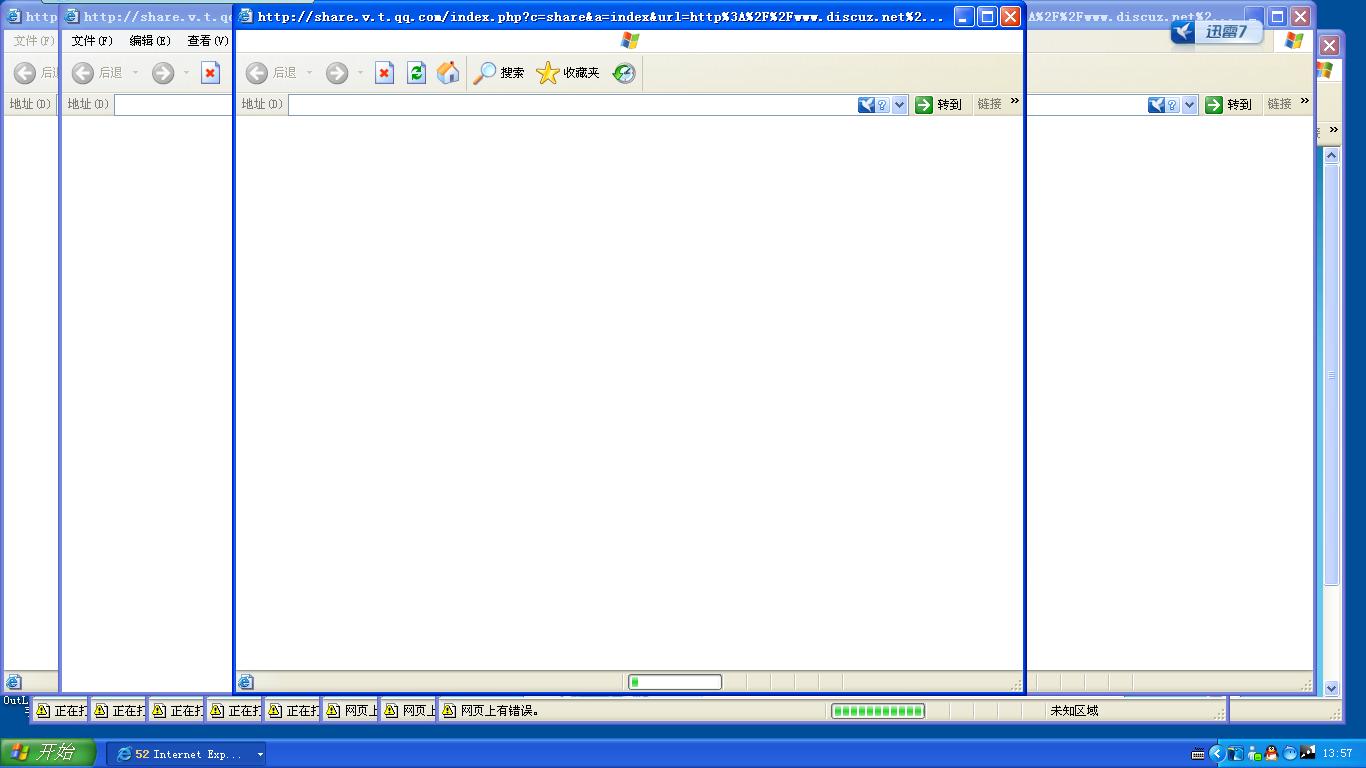Click the question mark icon in right background window
The image size is (1366, 768).
(1172, 104)
